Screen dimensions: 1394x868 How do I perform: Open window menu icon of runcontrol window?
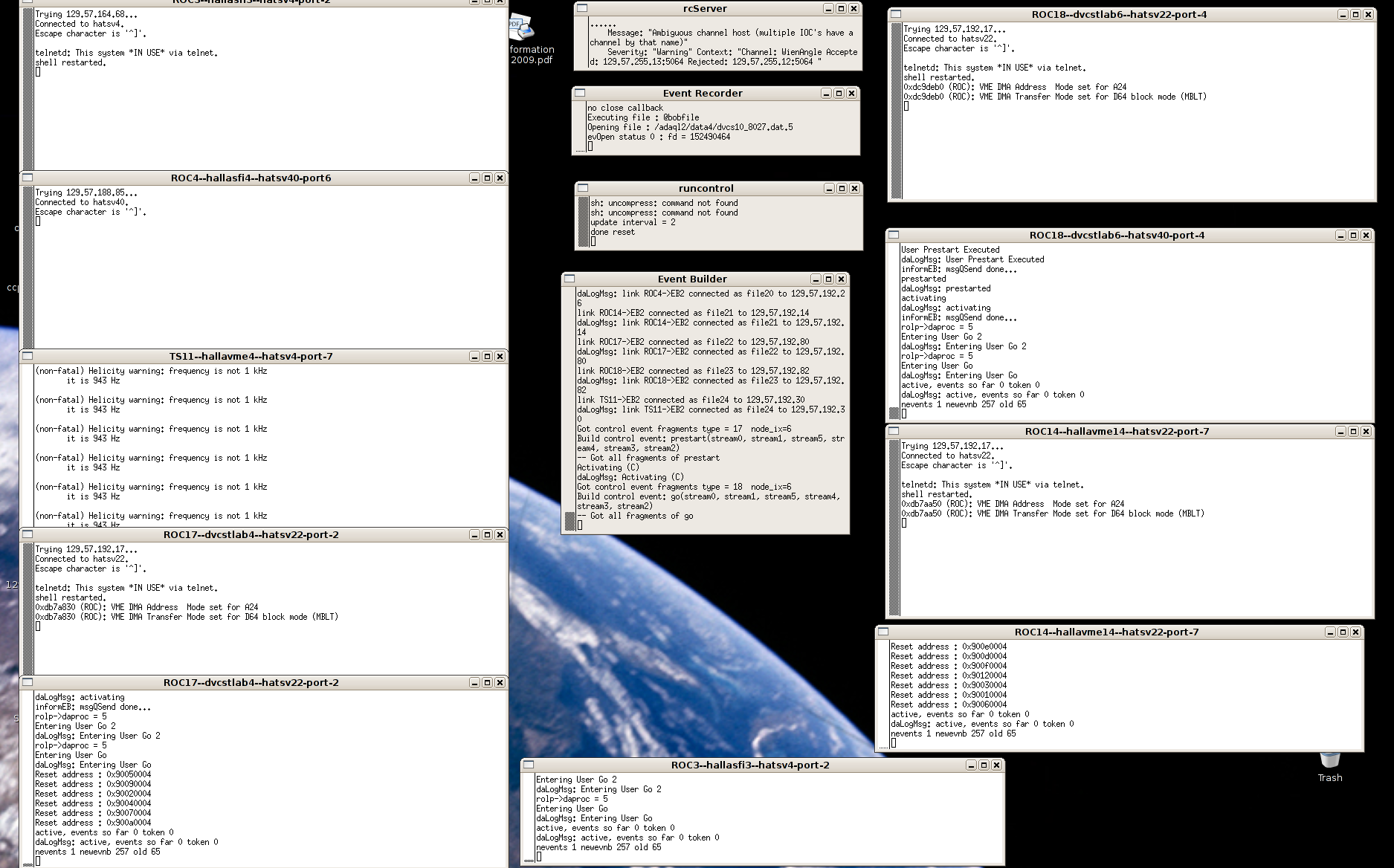[x=584, y=188]
